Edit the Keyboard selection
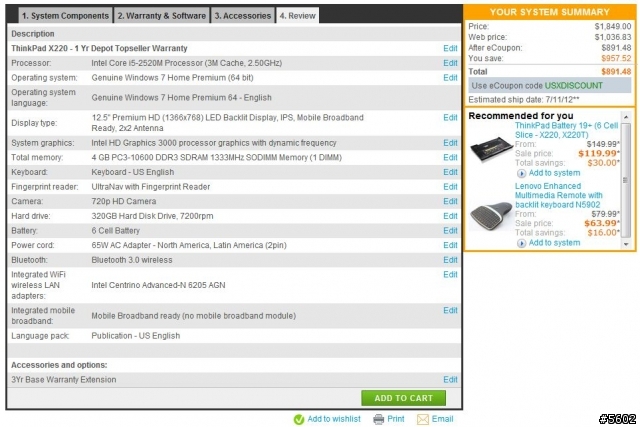Viewport: 640px width, 427px height. click(x=450, y=172)
